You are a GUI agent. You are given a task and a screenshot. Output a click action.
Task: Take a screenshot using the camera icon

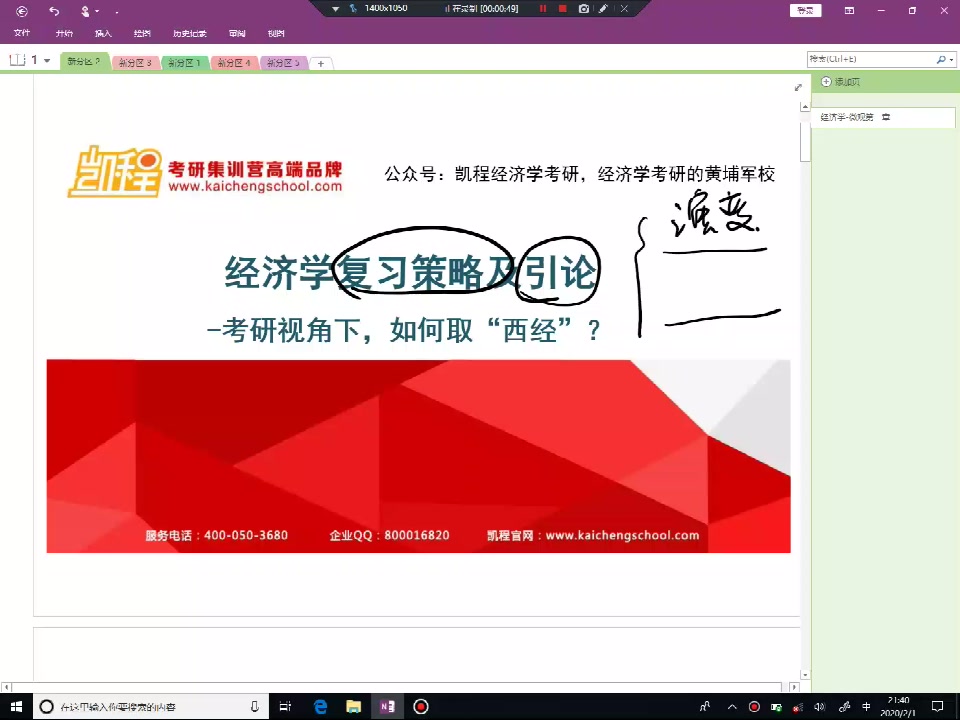584,9
